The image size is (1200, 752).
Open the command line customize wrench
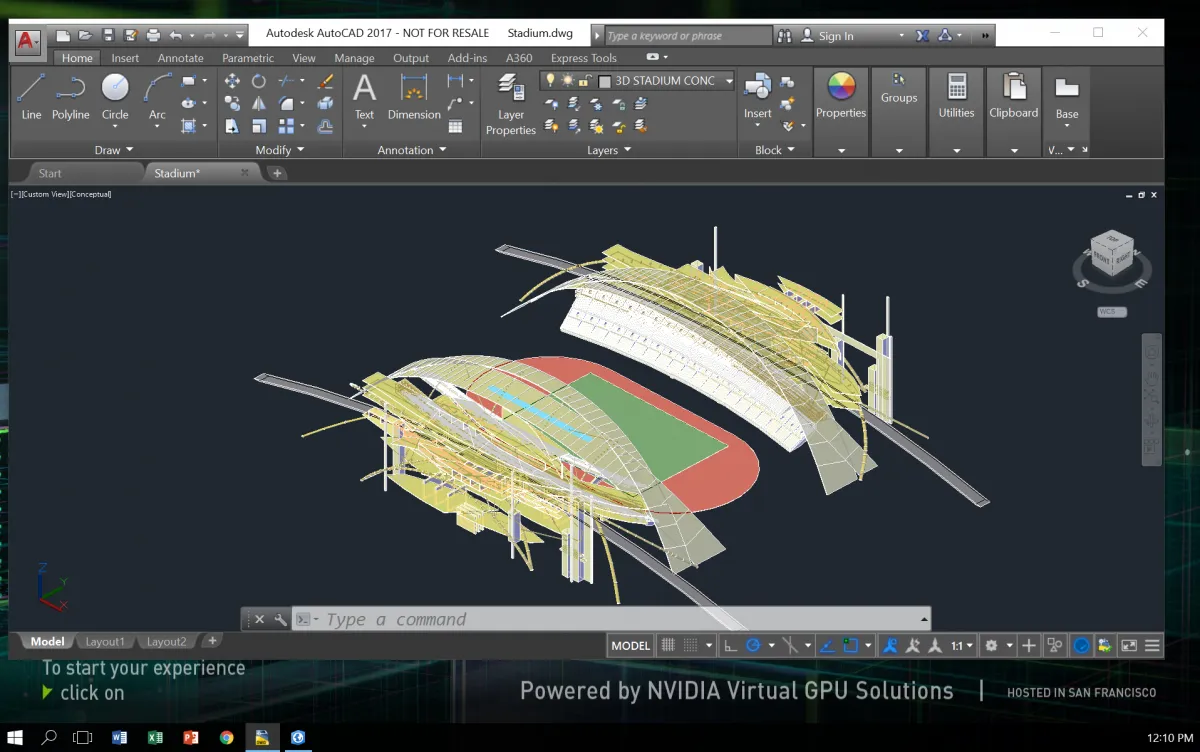[x=280, y=619]
